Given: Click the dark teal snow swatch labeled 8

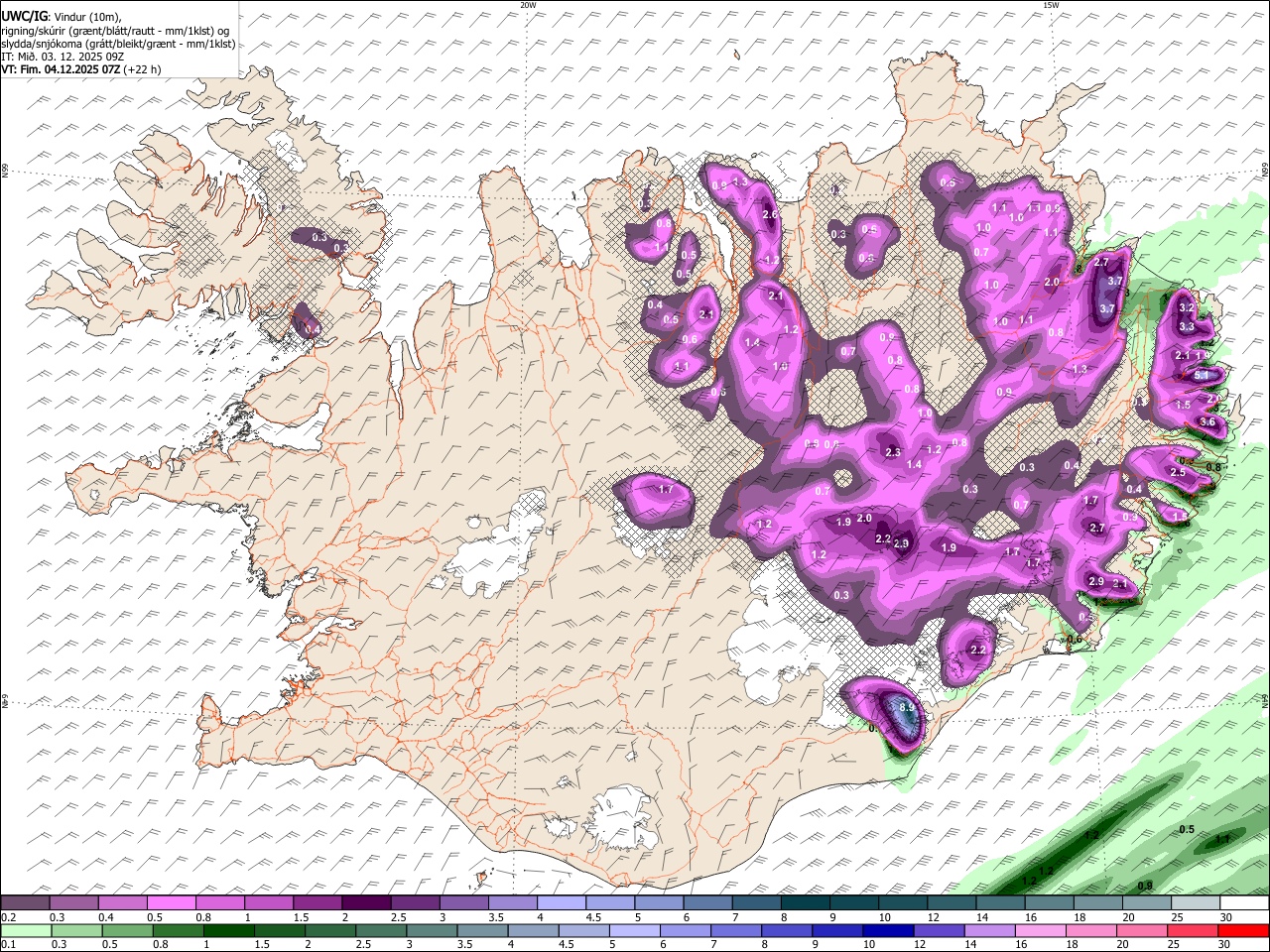Looking at the screenshot, I should 805,903.
